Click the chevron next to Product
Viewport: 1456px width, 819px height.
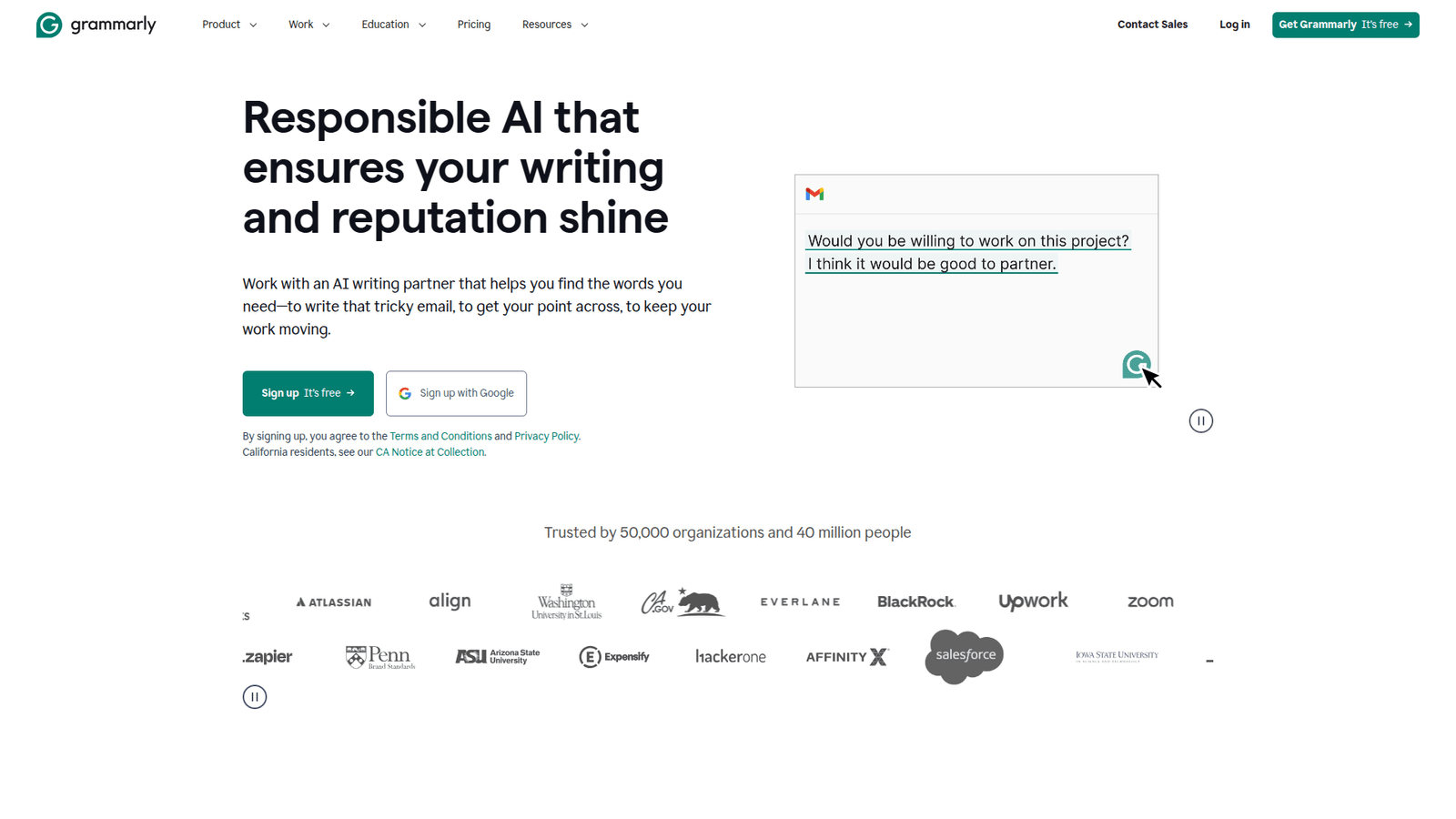pyautogui.click(x=253, y=25)
